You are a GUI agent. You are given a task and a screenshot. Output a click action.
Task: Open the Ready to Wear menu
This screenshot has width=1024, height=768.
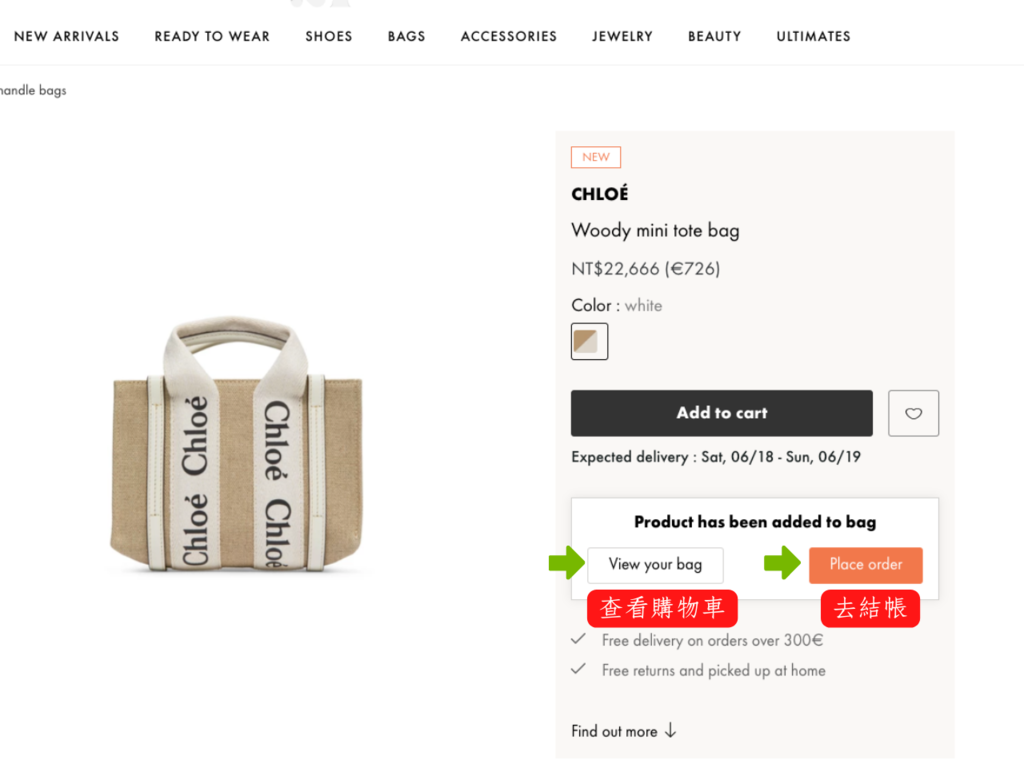coord(212,36)
